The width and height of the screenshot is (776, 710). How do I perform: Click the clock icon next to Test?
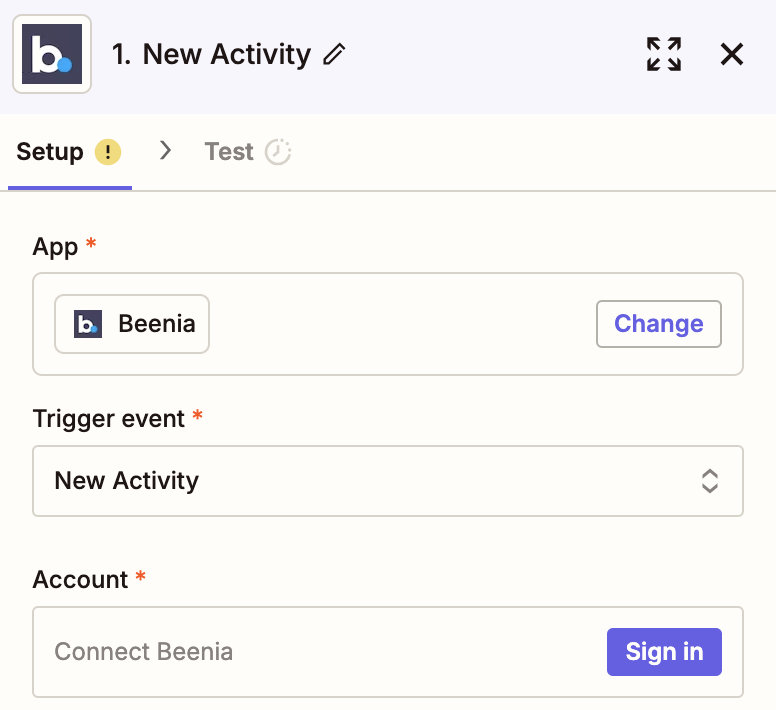click(x=278, y=152)
